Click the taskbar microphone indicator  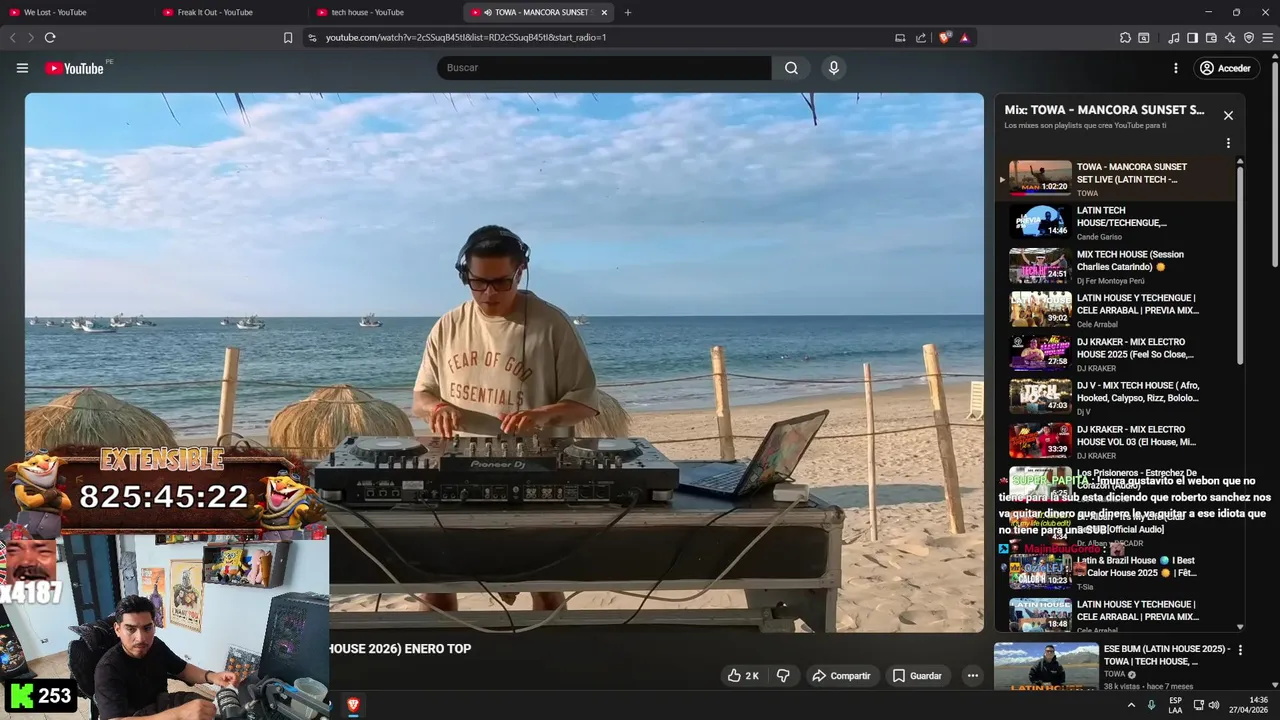[1151, 705]
